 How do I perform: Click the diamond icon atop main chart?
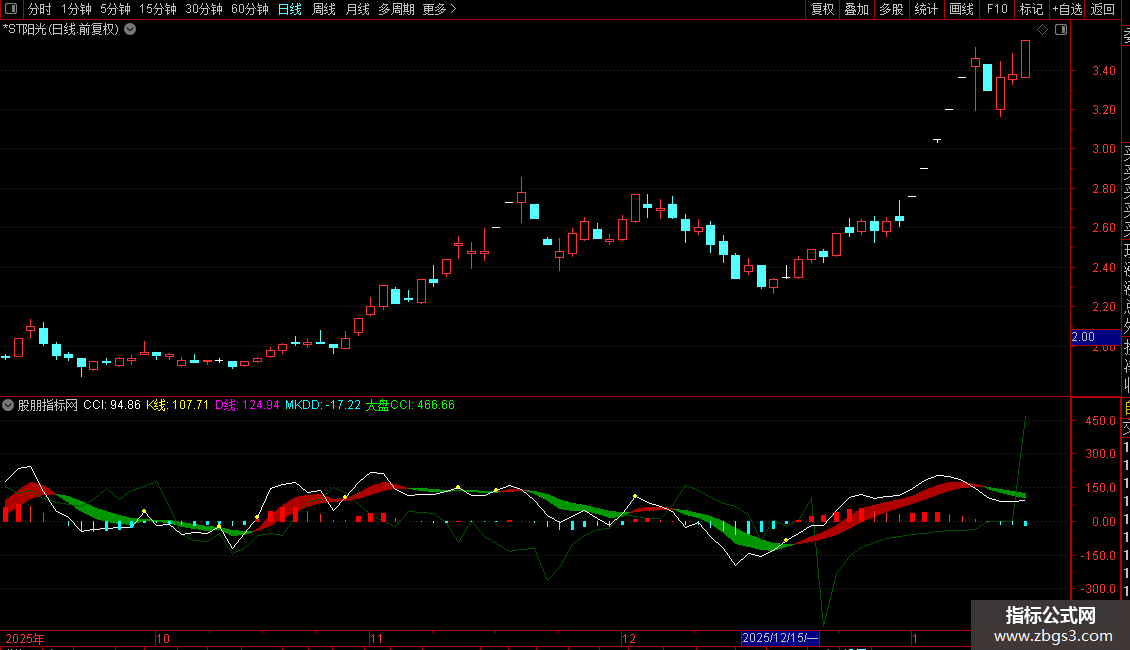pyautogui.click(x=1042, y=30)
